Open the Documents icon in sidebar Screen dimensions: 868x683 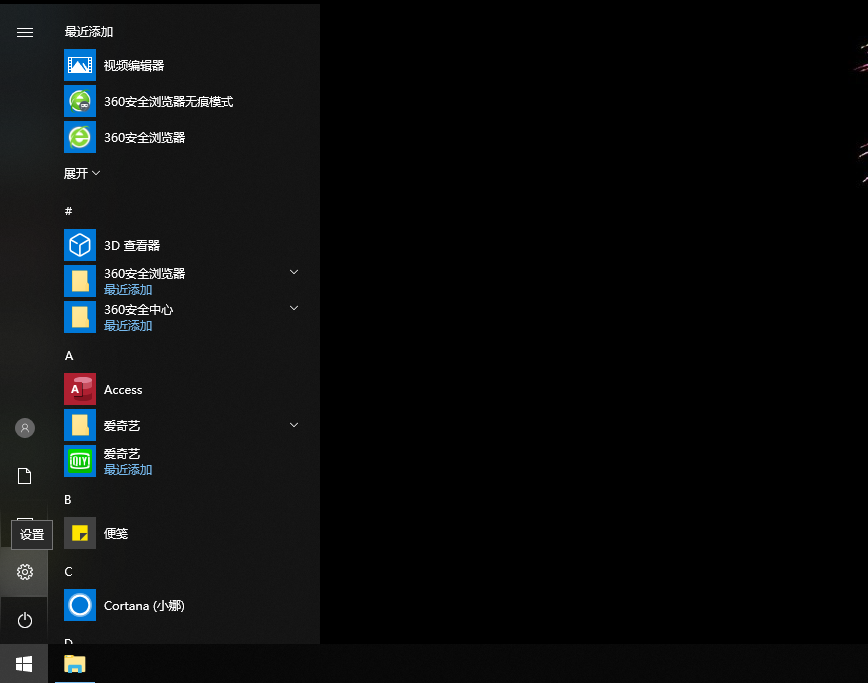point(24,476)
